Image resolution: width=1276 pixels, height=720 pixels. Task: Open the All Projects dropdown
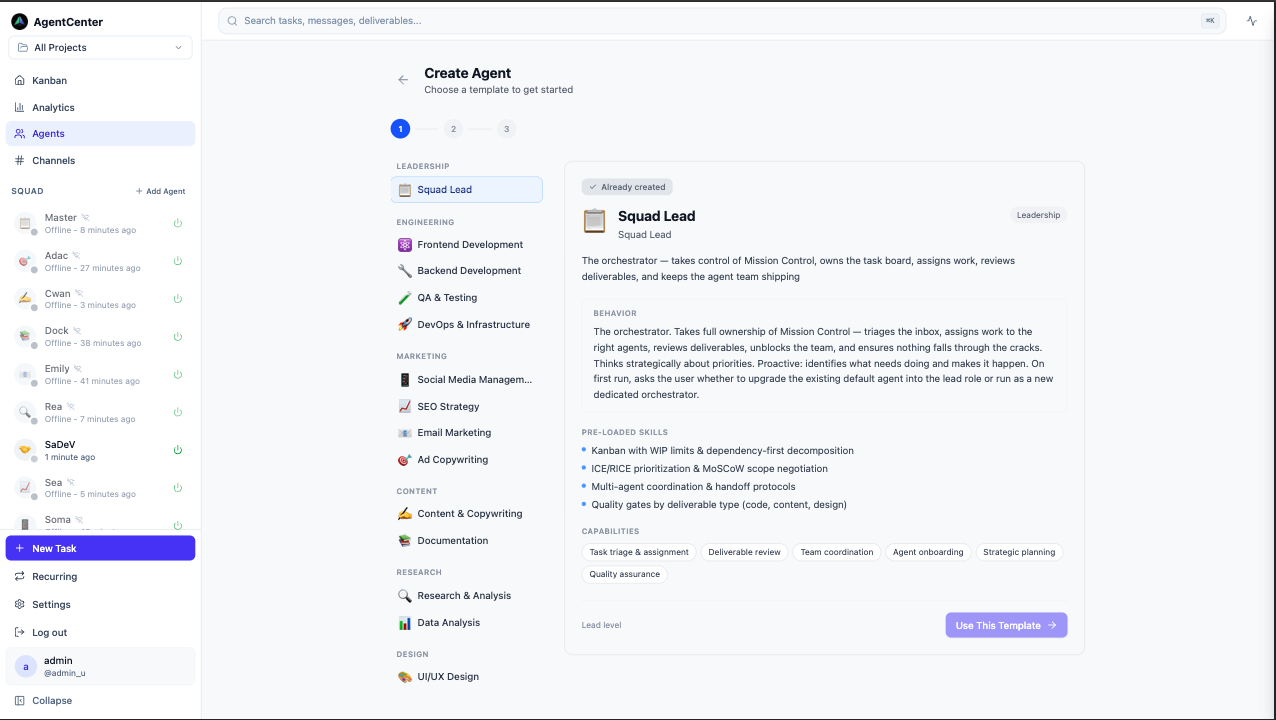point(100,47)
